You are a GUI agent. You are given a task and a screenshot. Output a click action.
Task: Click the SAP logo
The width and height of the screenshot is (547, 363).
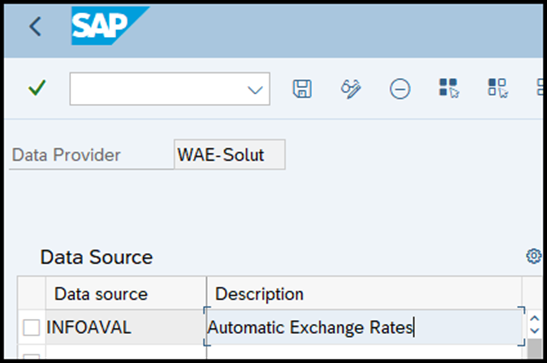point(110,25)
